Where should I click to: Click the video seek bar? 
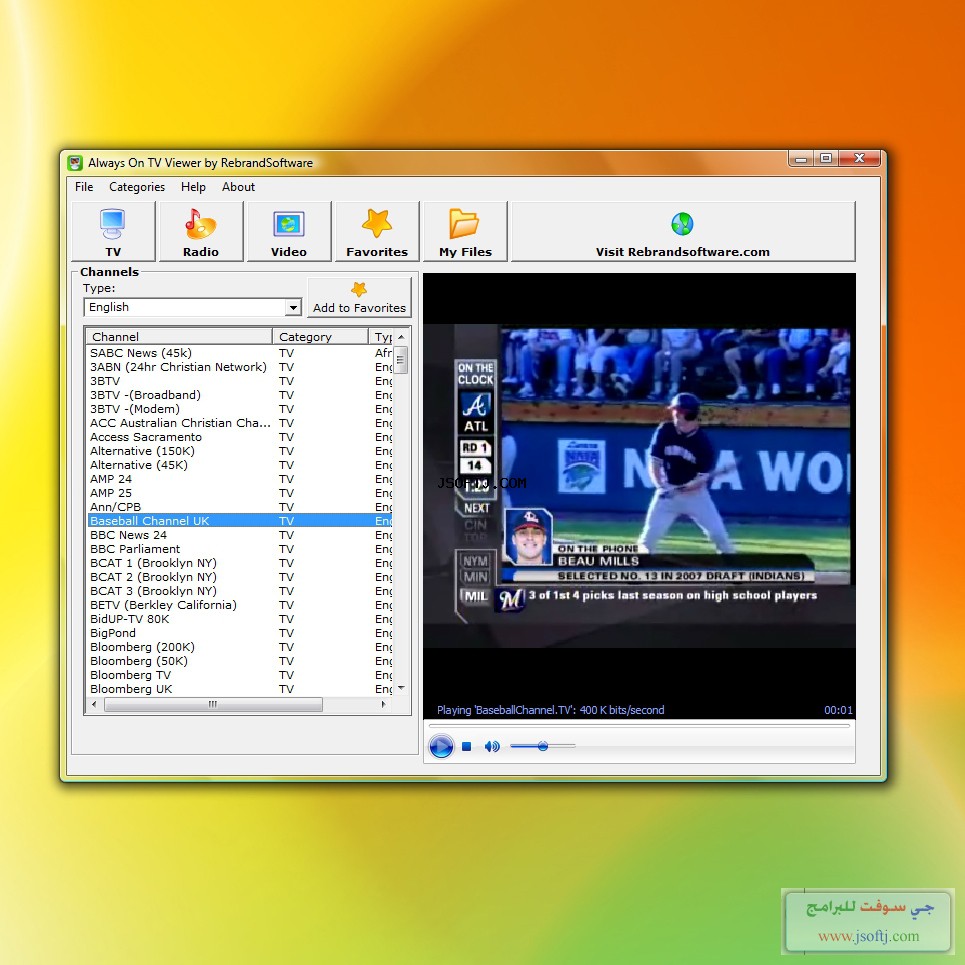tap(639, 726)
